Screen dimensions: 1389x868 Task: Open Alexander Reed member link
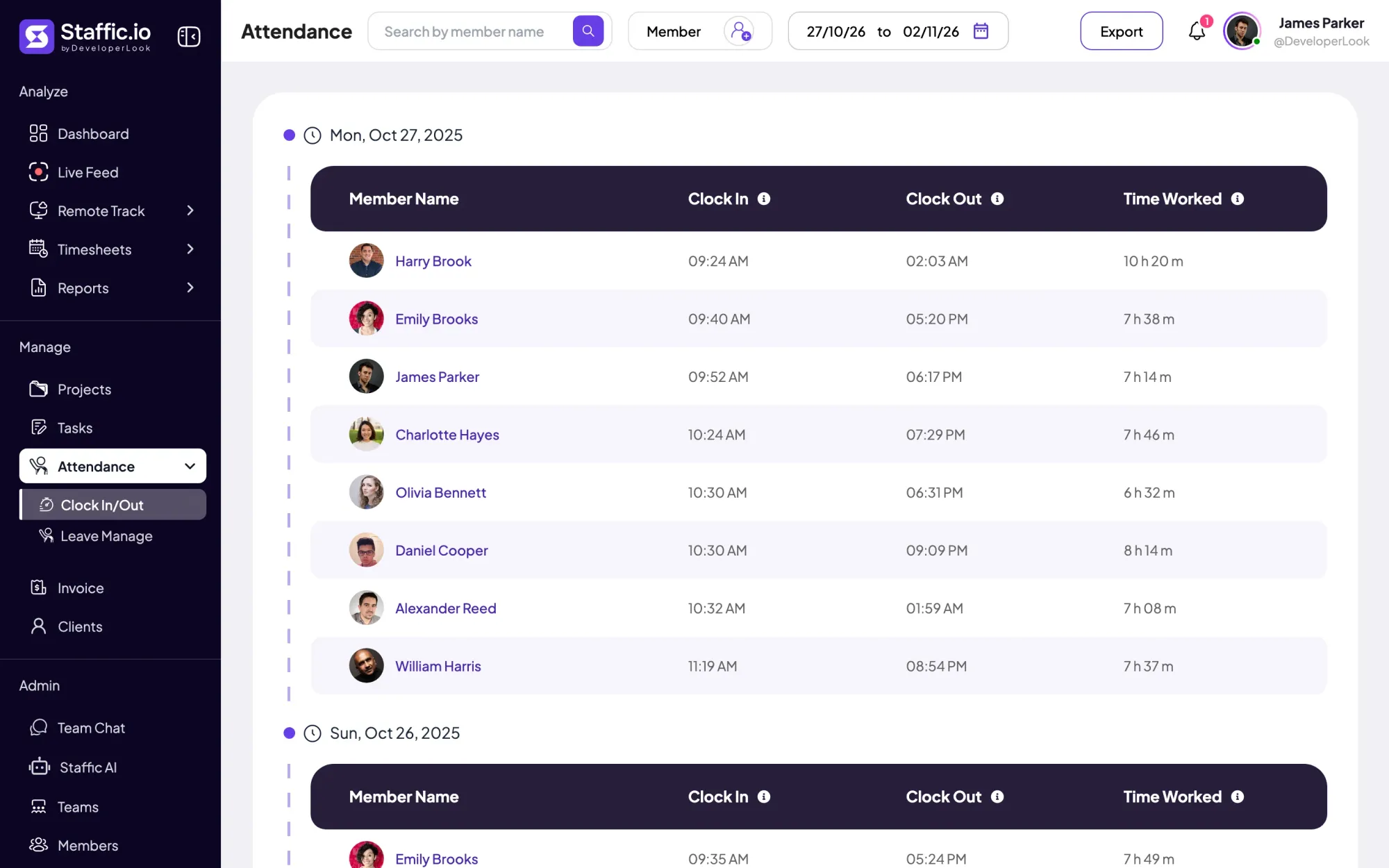[446, 608]
